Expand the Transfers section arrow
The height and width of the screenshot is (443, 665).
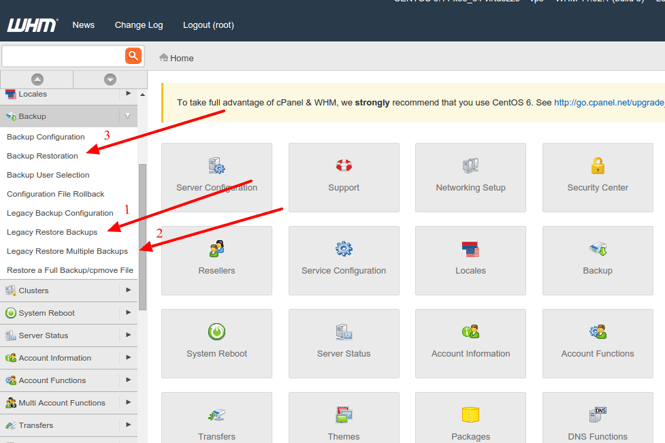[128, 425]
